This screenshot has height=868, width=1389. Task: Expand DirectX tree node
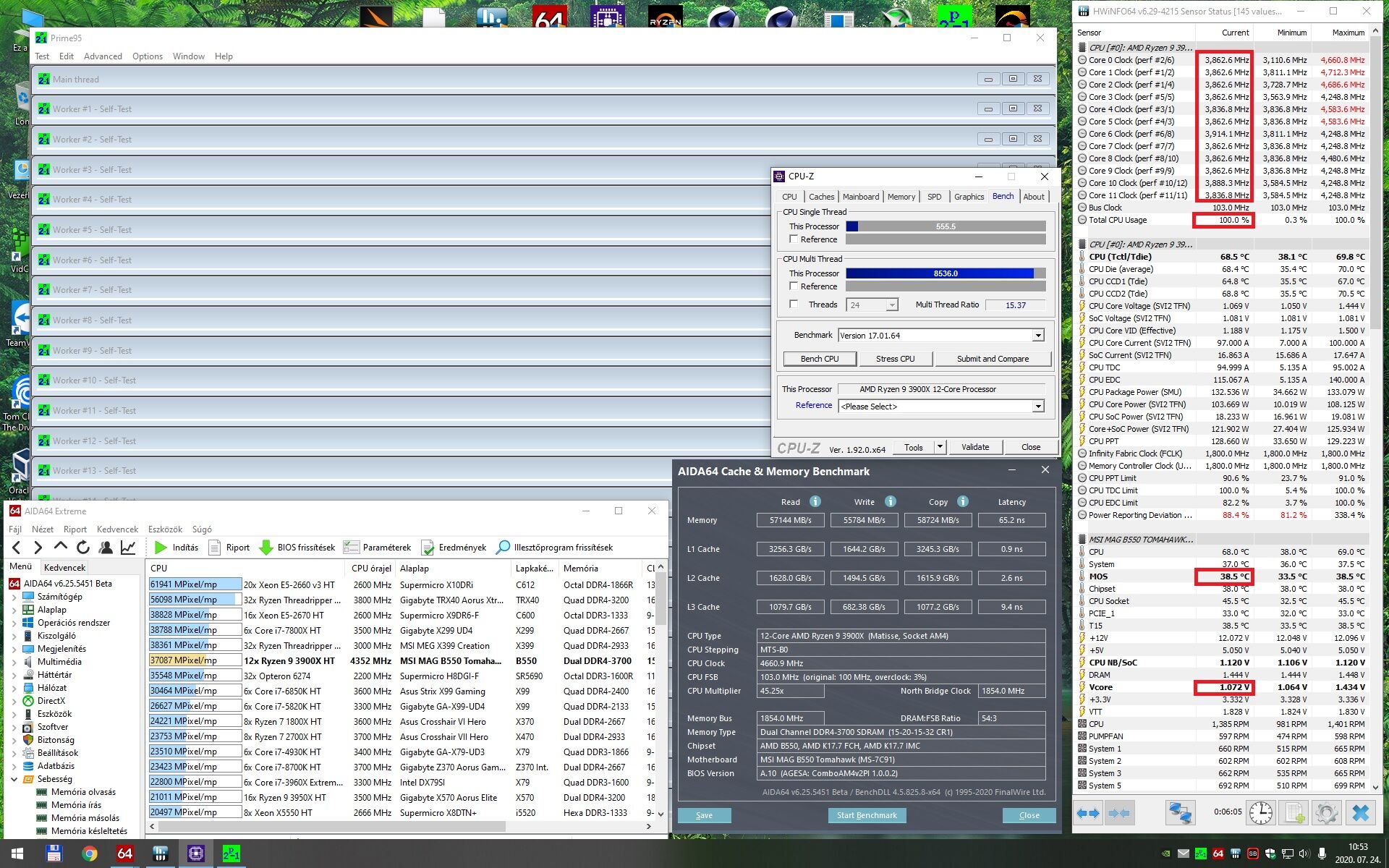pos(14,701)
